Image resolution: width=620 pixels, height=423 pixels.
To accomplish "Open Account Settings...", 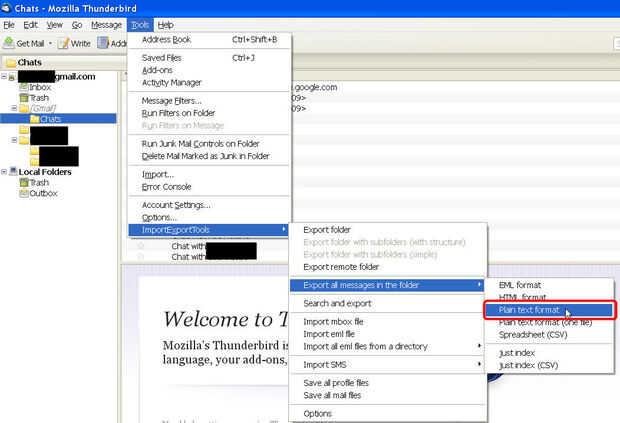I will [210, 205].
